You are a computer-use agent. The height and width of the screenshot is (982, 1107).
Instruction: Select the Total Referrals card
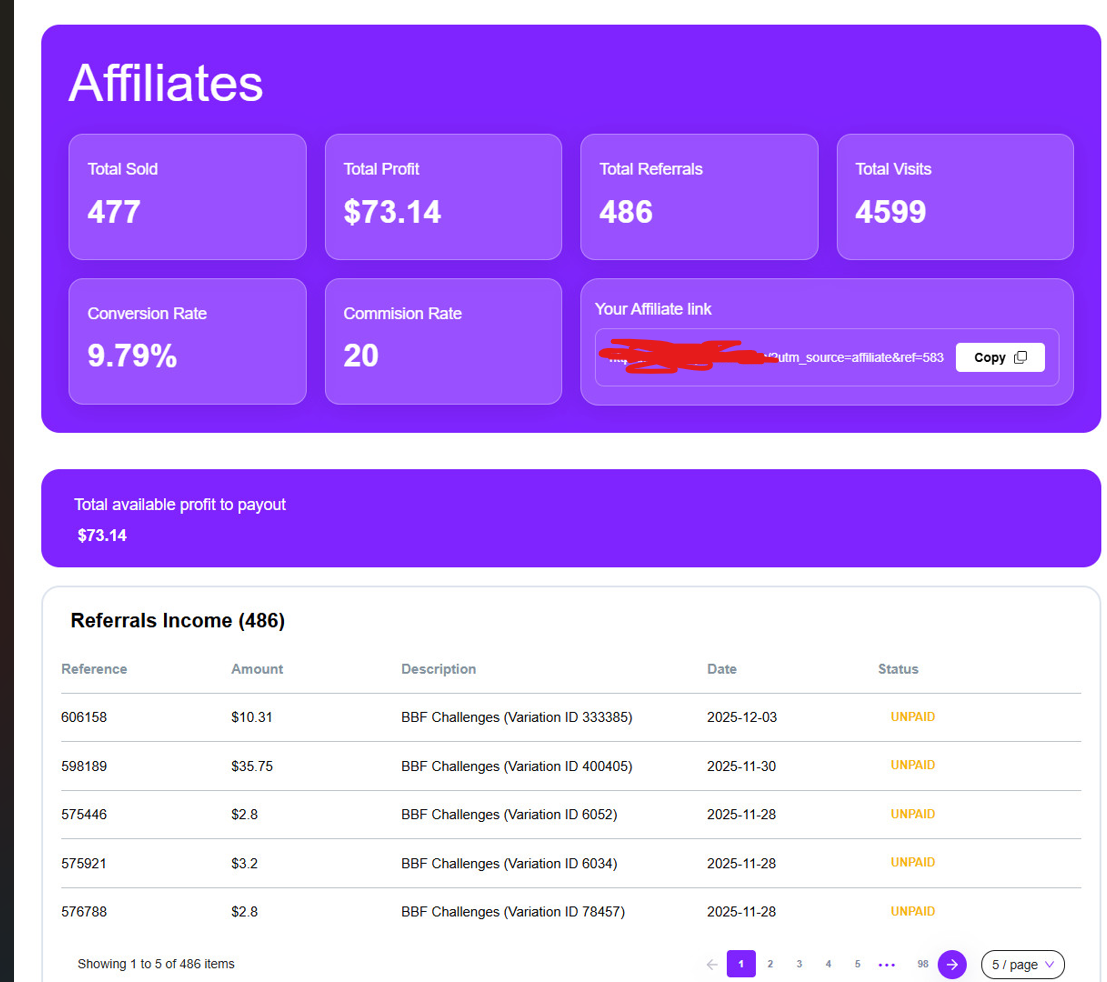pos(699,197)
